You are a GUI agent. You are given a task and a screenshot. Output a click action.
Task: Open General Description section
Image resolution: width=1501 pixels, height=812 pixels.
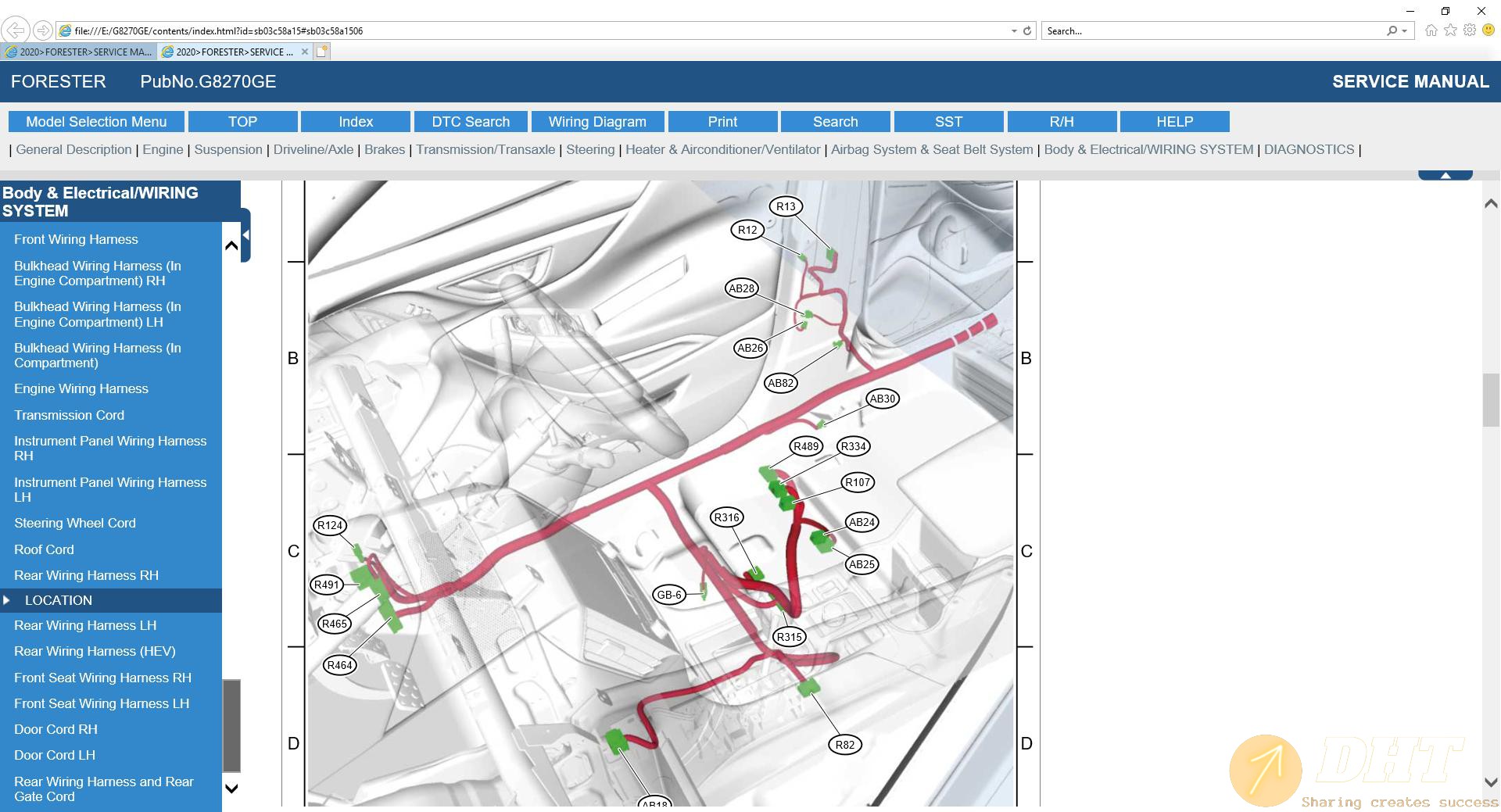click(x=73, y=149)
